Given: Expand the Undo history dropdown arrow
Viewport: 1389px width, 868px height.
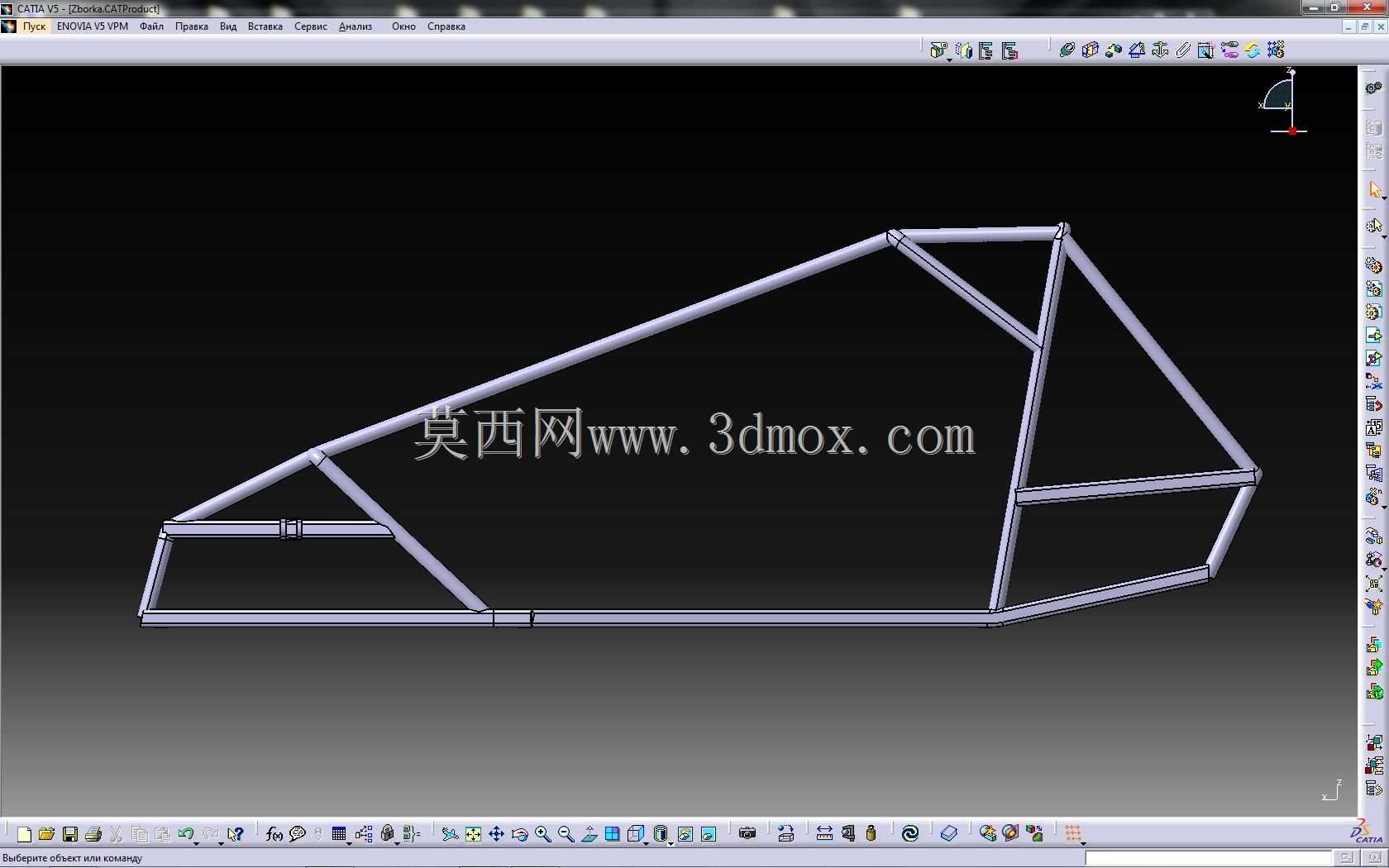Looking at the screenshot, I should [x=196, y=842].
